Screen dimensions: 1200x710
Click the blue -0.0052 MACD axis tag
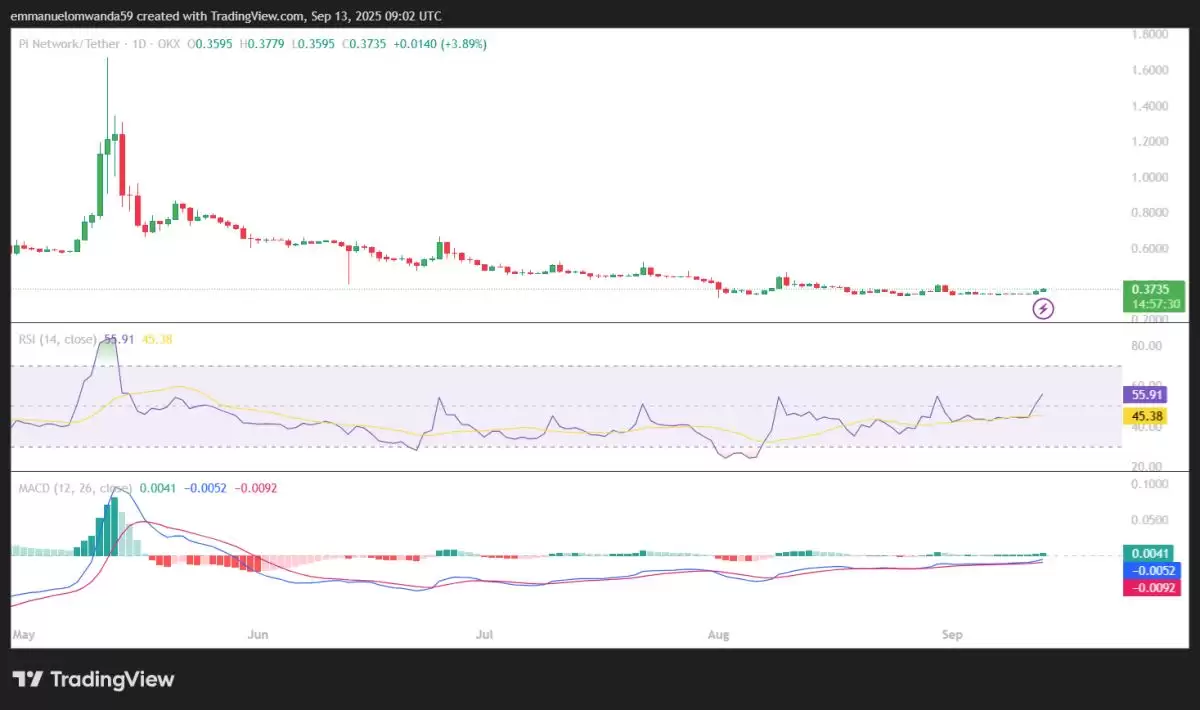[x=1152, y=570]
